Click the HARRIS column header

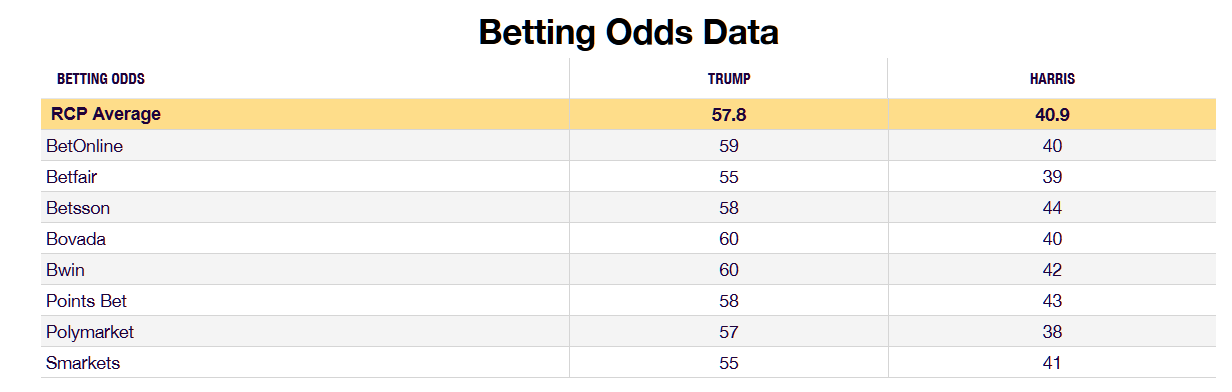(x=1053, y=79)
